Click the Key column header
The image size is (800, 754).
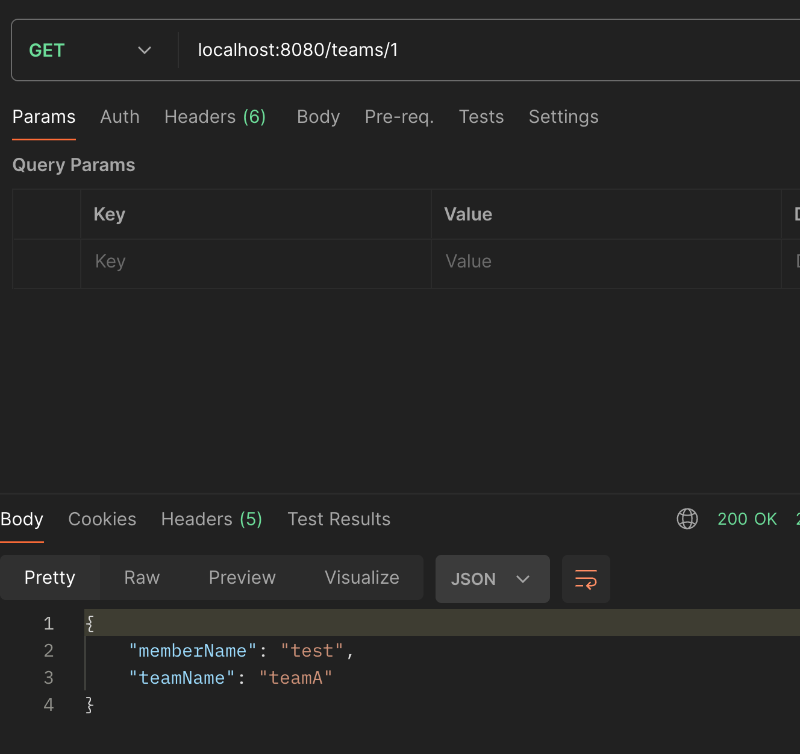point(109,214)
